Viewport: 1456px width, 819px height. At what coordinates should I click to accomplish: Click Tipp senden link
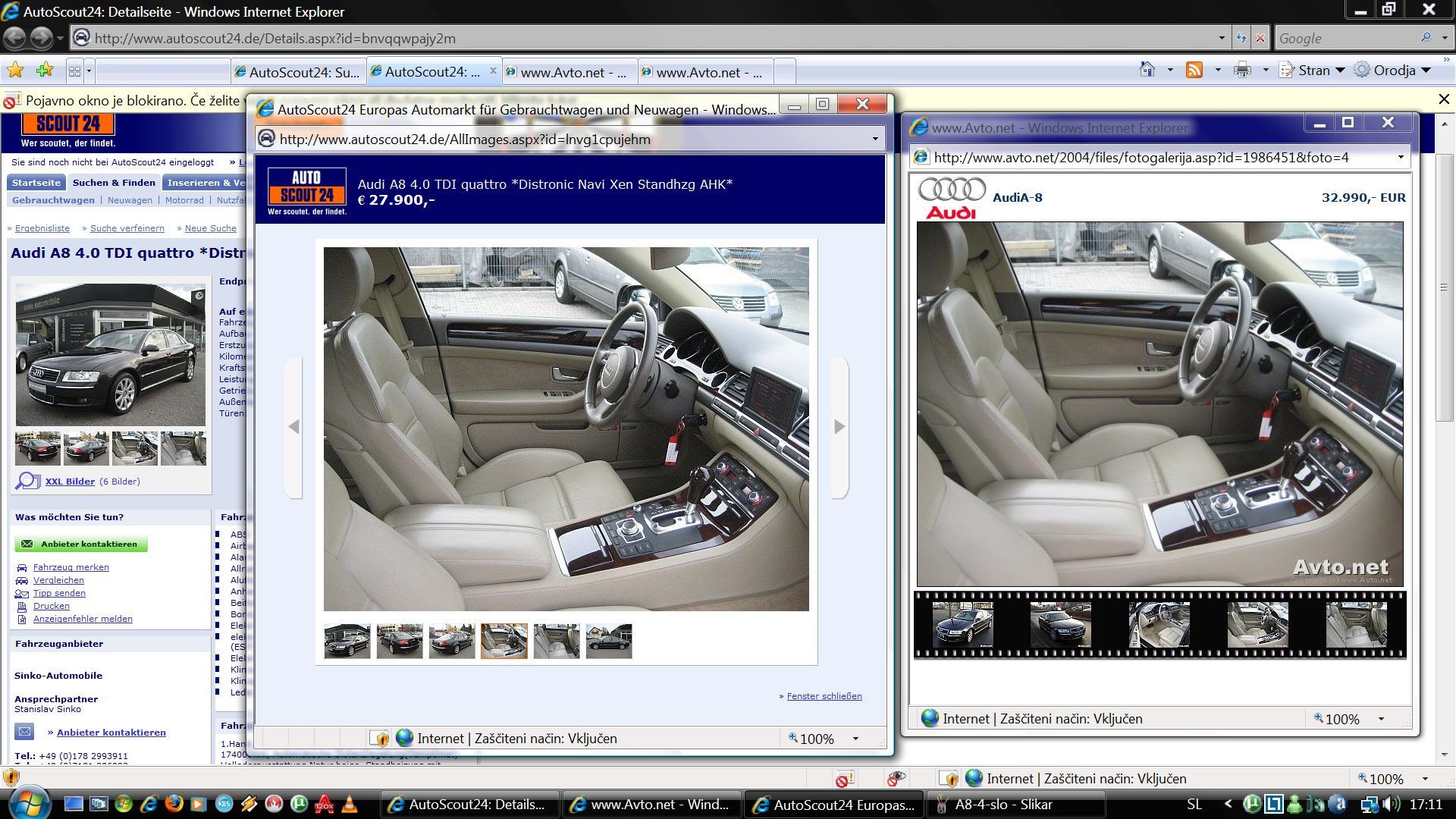(x=59, y=593)
